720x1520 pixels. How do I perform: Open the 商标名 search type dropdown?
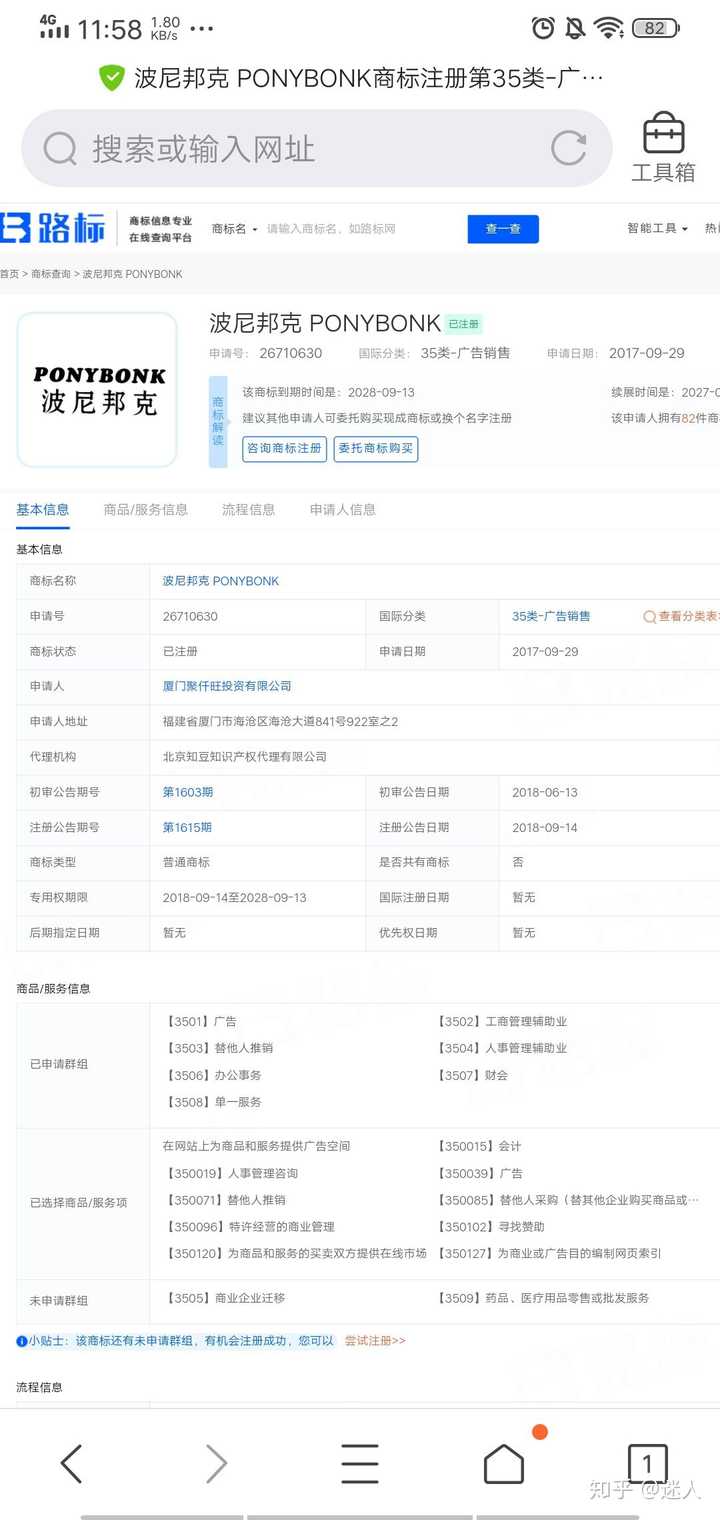click(x=234, y=229)
